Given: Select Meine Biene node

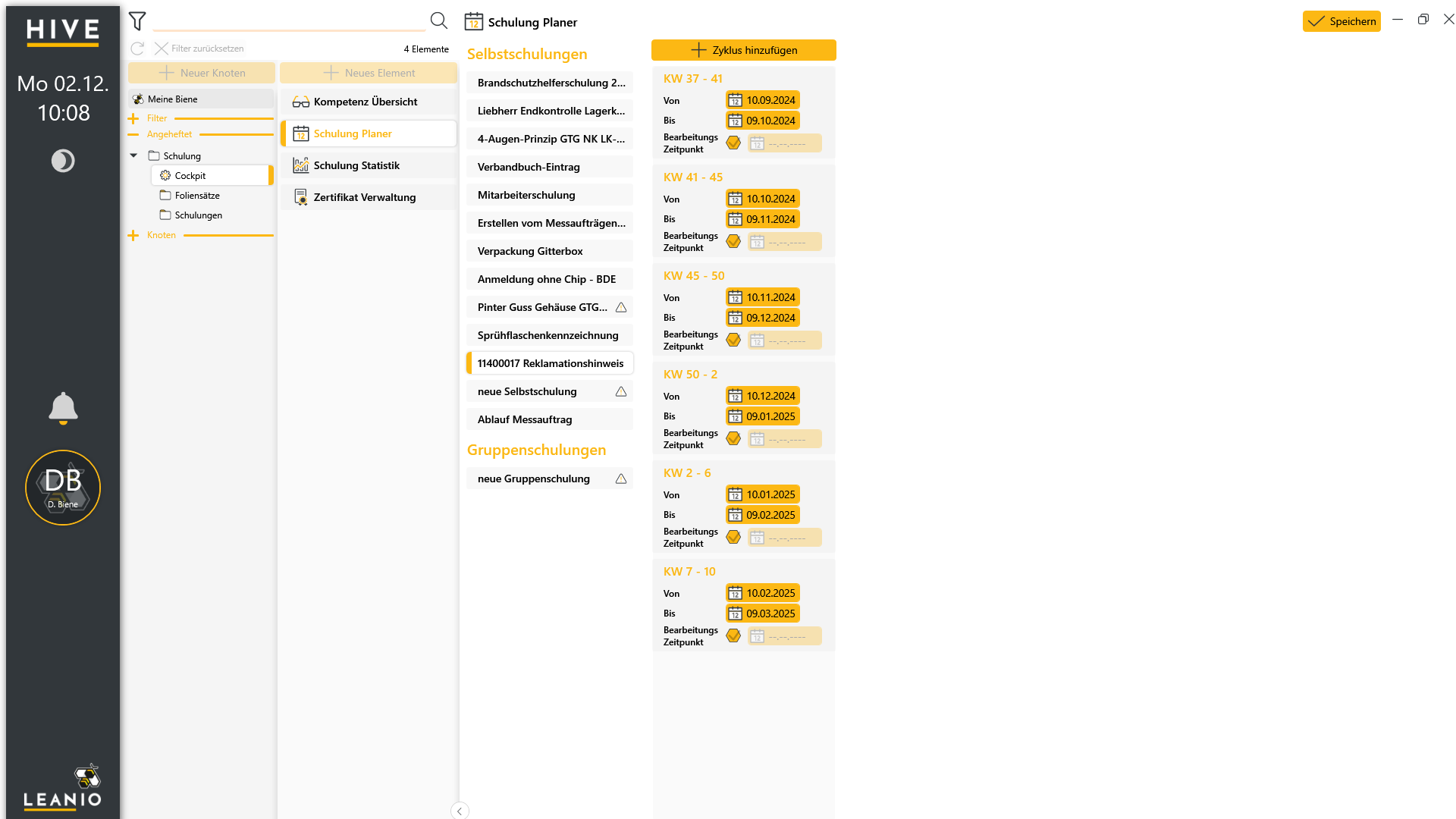Looking at the screenshot, I should point(201,99).
